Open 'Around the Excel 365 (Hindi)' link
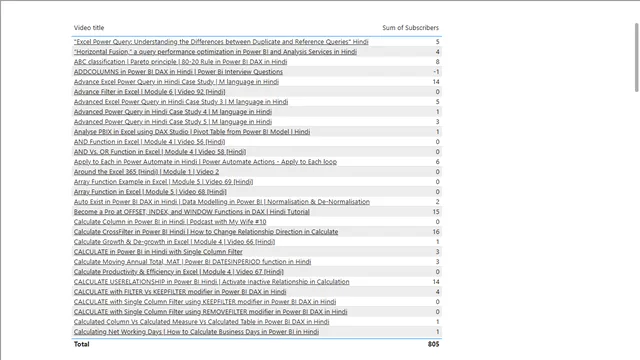640x360 pixels. [146, 172]
